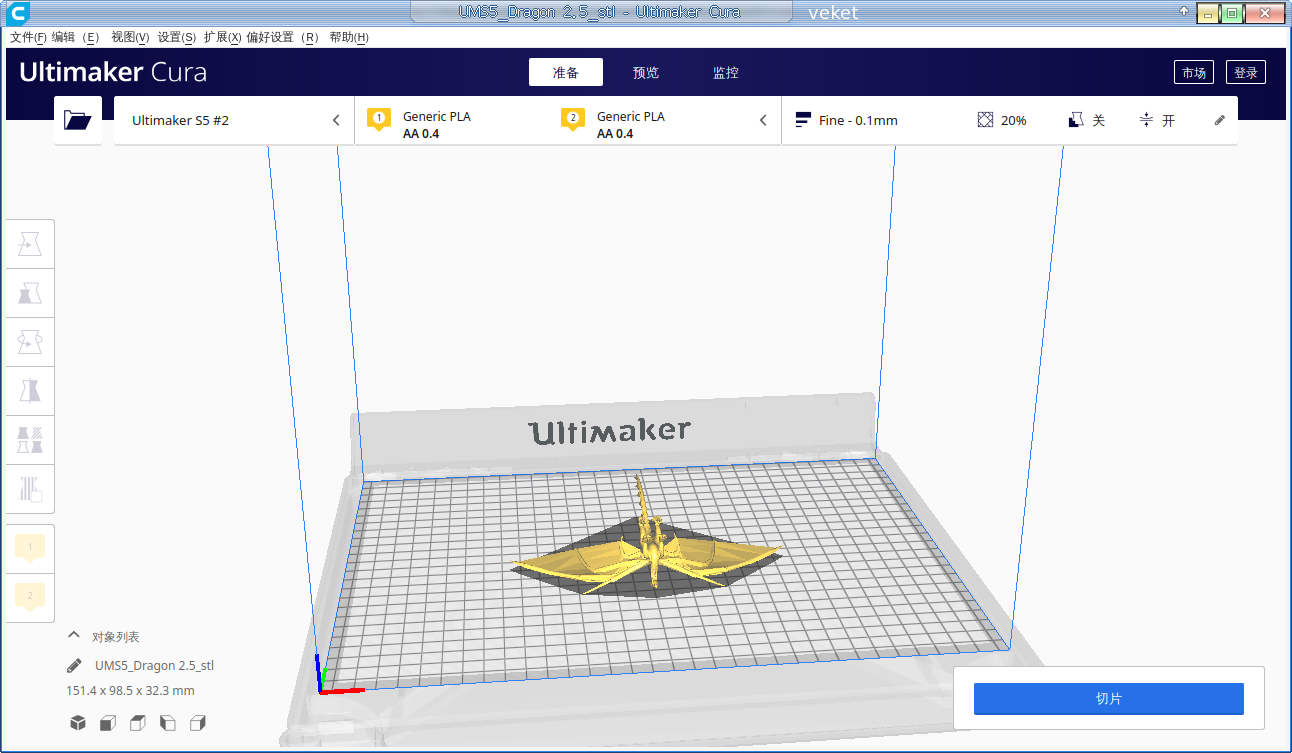Click the 切片 button to slice

pos(1108,698)
